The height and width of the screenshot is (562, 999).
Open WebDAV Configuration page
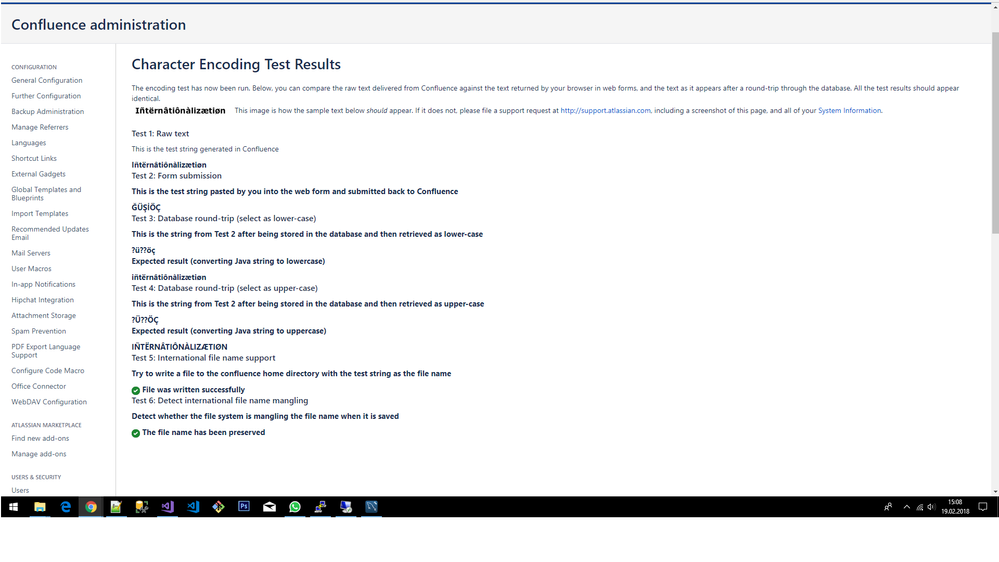(49, 402)
